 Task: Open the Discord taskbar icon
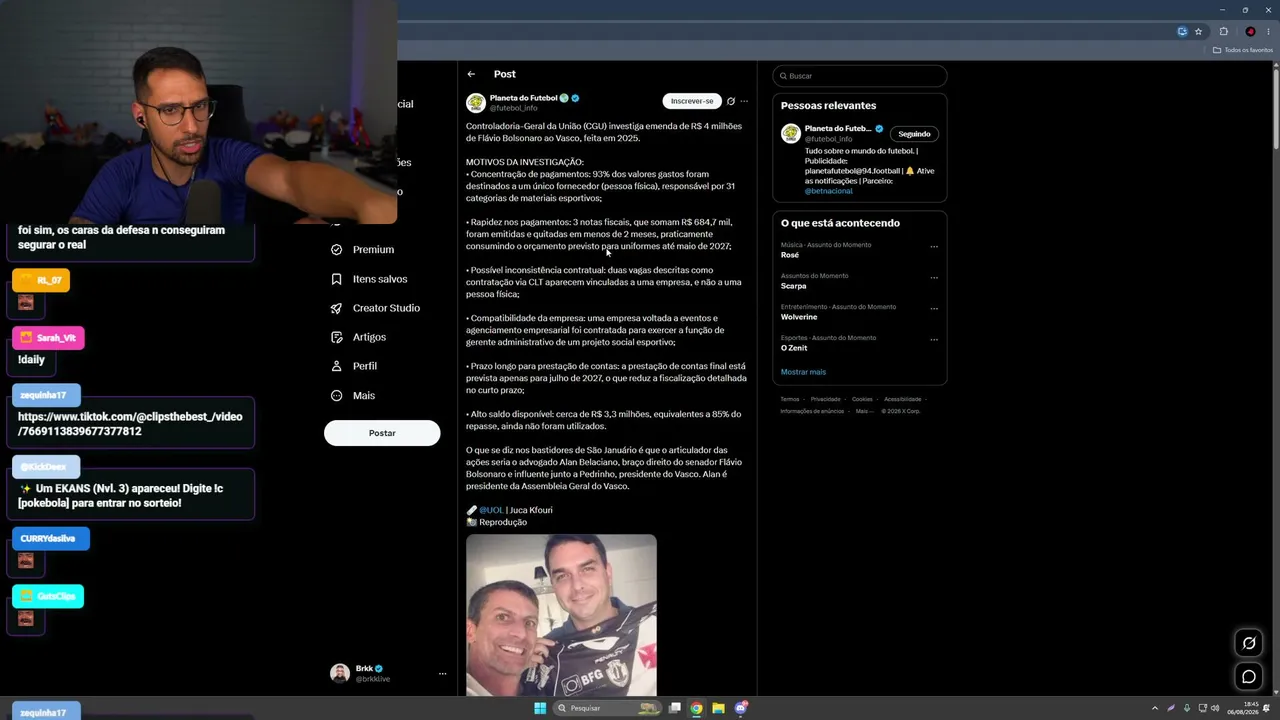coord(740,708)
